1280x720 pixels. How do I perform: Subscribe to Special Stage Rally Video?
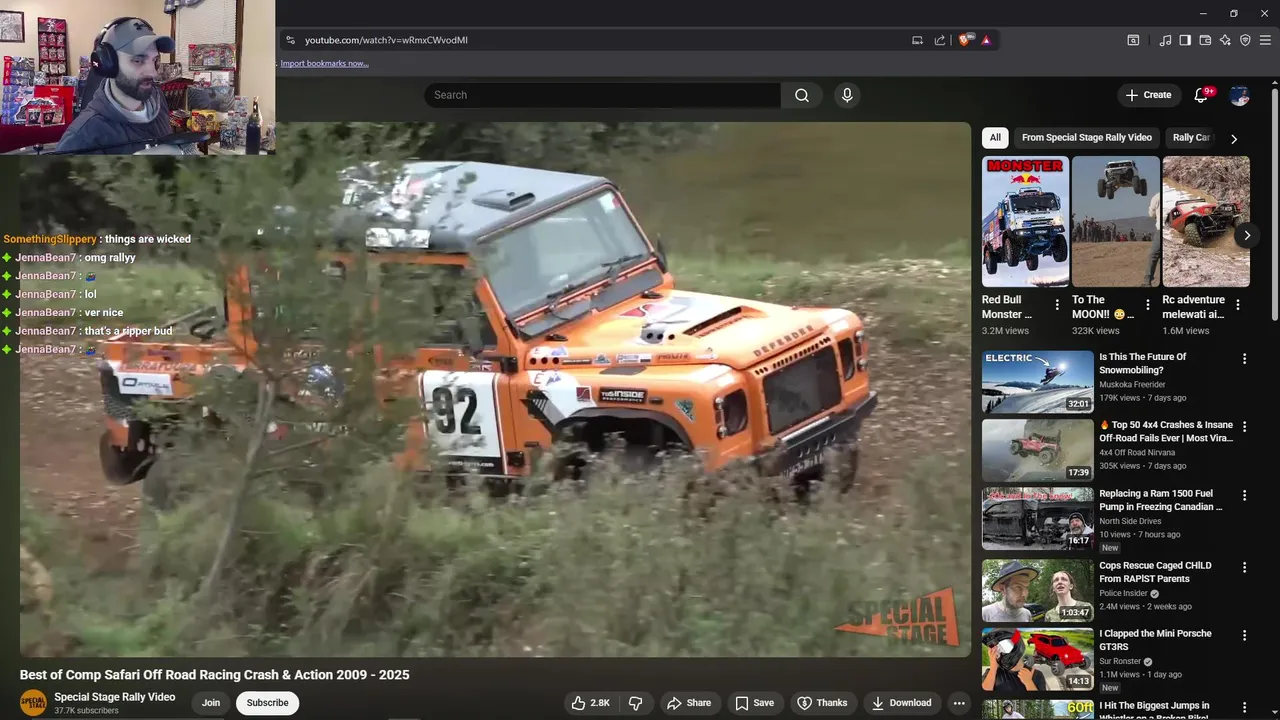267,703
